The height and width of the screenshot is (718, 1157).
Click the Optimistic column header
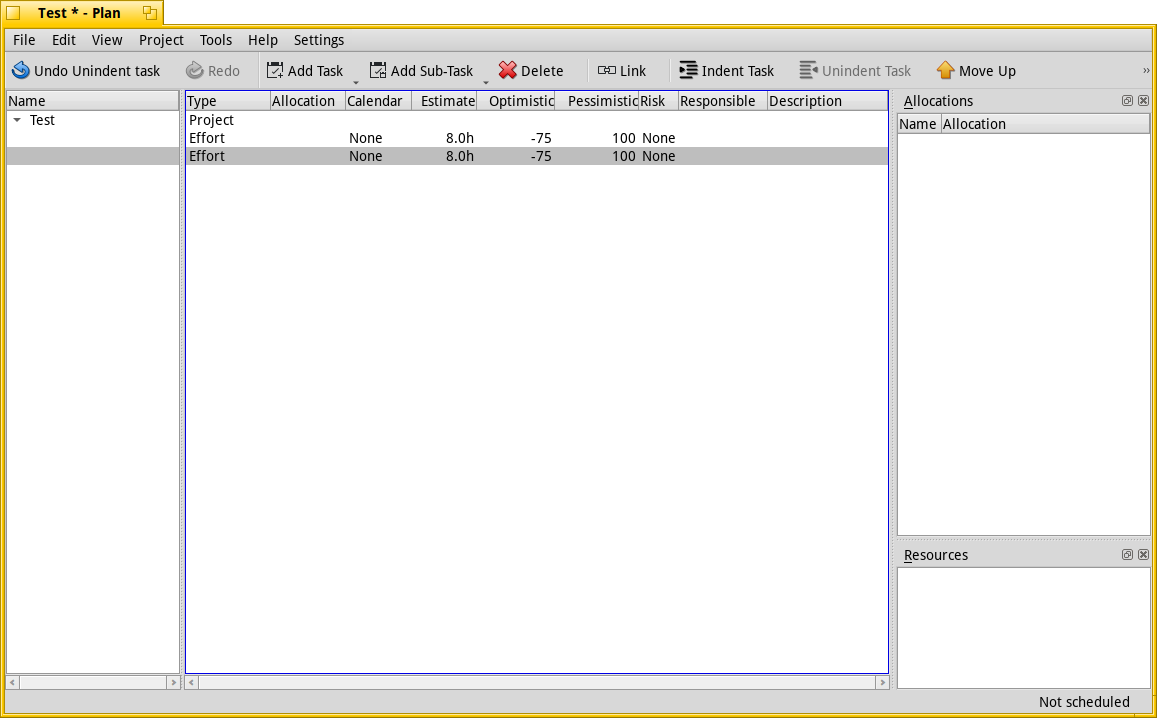click(x=516, y=101)
